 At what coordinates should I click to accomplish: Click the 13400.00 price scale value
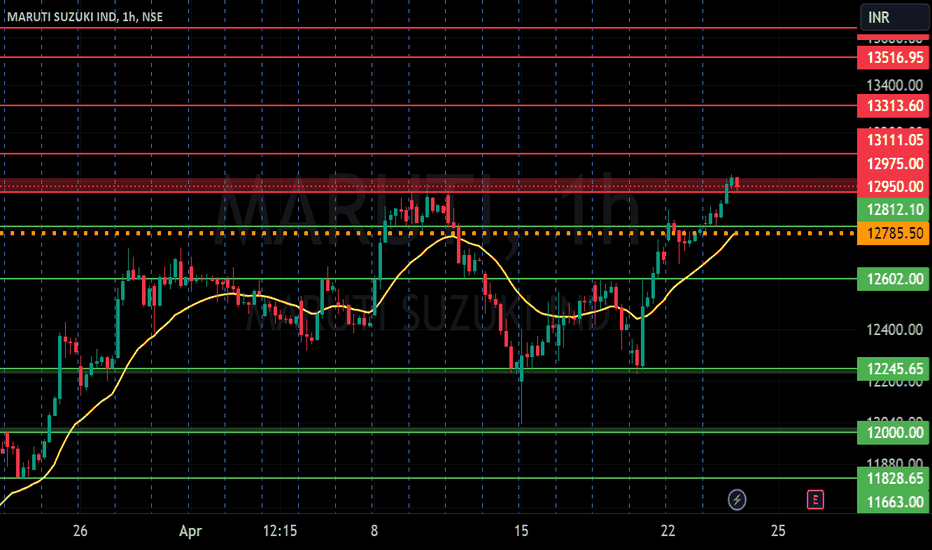pos(894,86)
